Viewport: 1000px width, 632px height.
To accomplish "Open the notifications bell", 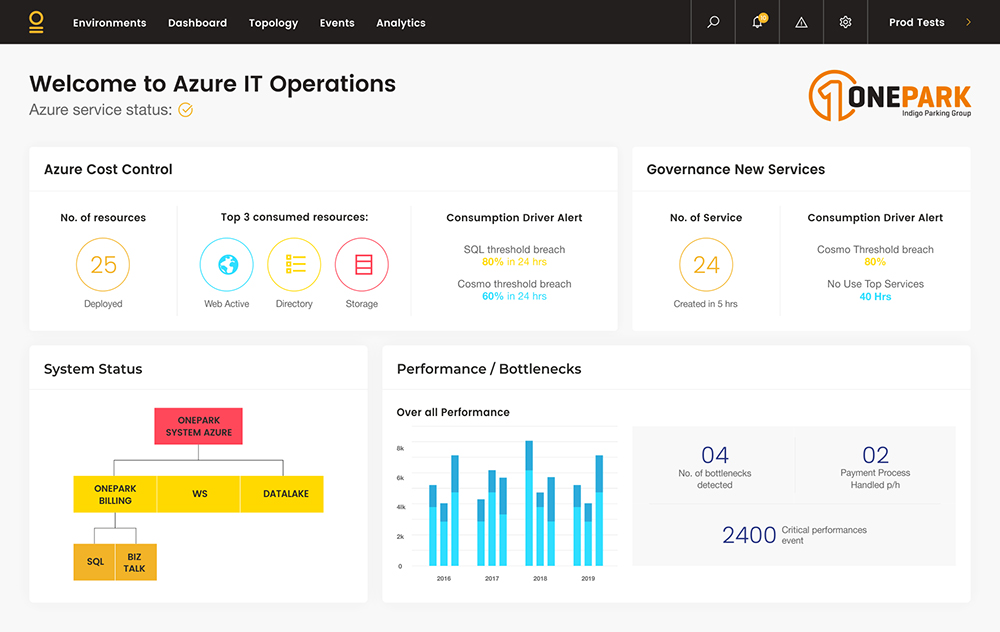I will (x=757, y=22).
